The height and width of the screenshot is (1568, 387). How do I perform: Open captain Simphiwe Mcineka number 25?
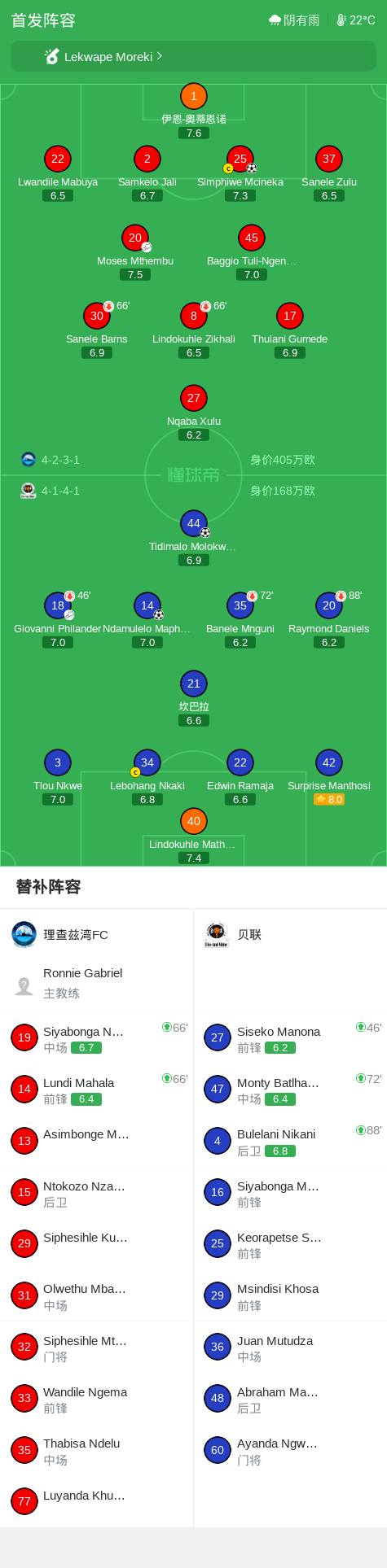240,159
